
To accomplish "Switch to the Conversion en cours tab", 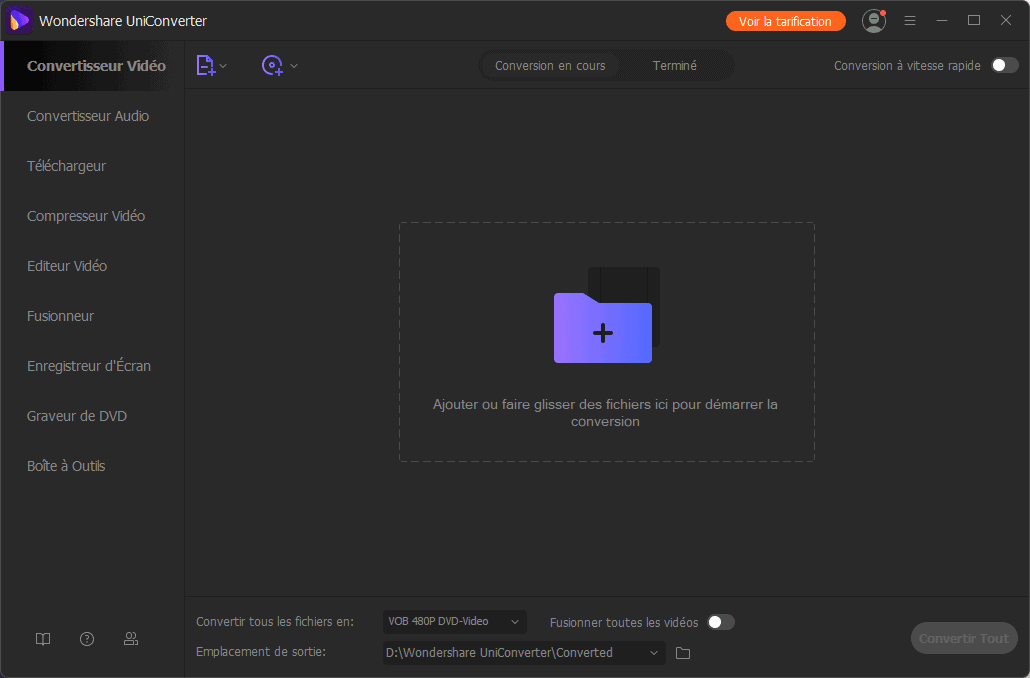I will click(x=550, y=66).
